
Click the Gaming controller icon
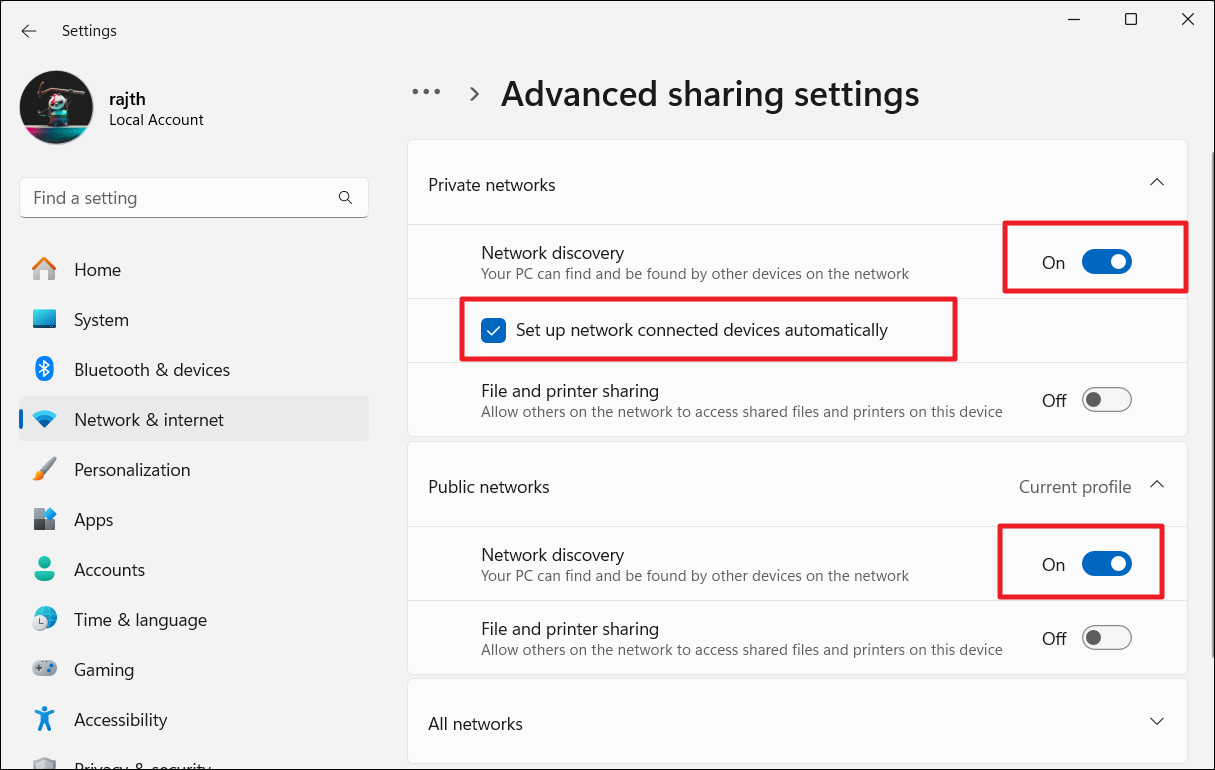click(44, 670)
